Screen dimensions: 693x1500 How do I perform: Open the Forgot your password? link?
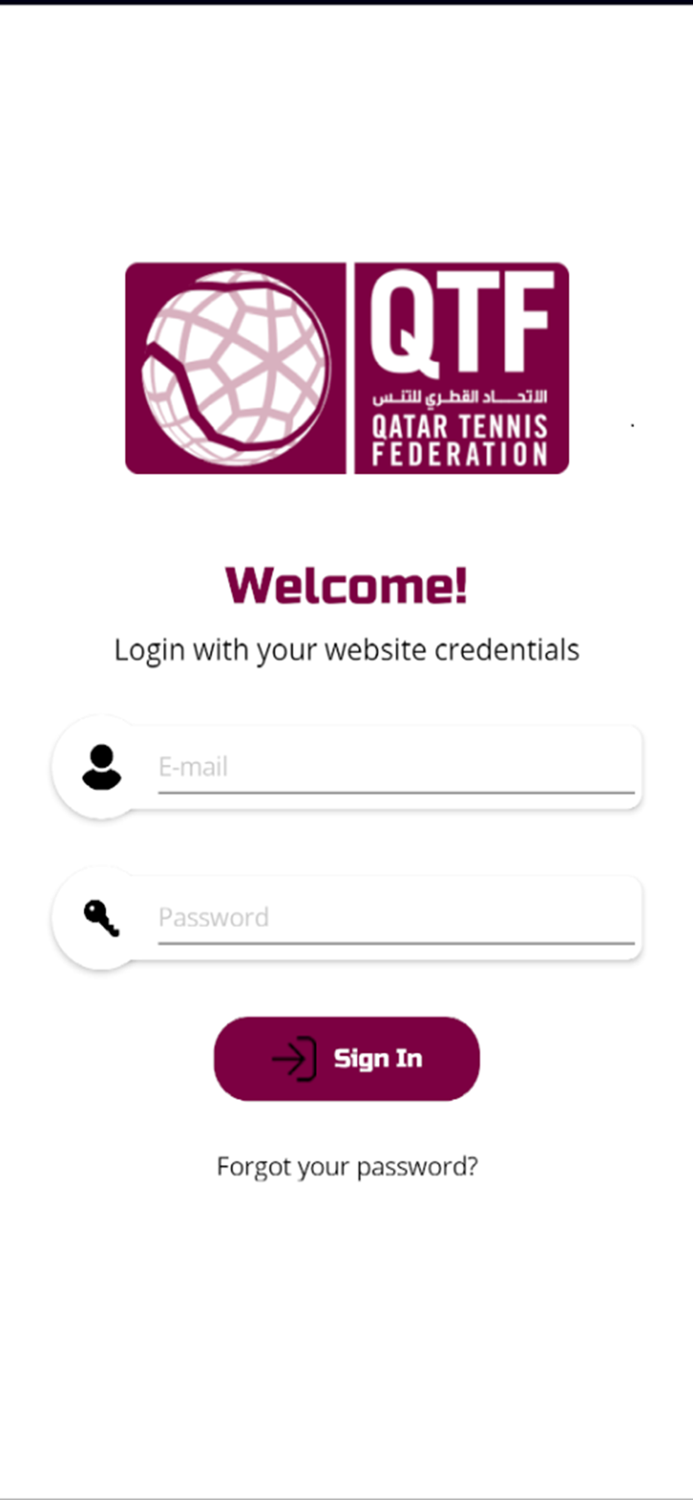click(347, 1167)
